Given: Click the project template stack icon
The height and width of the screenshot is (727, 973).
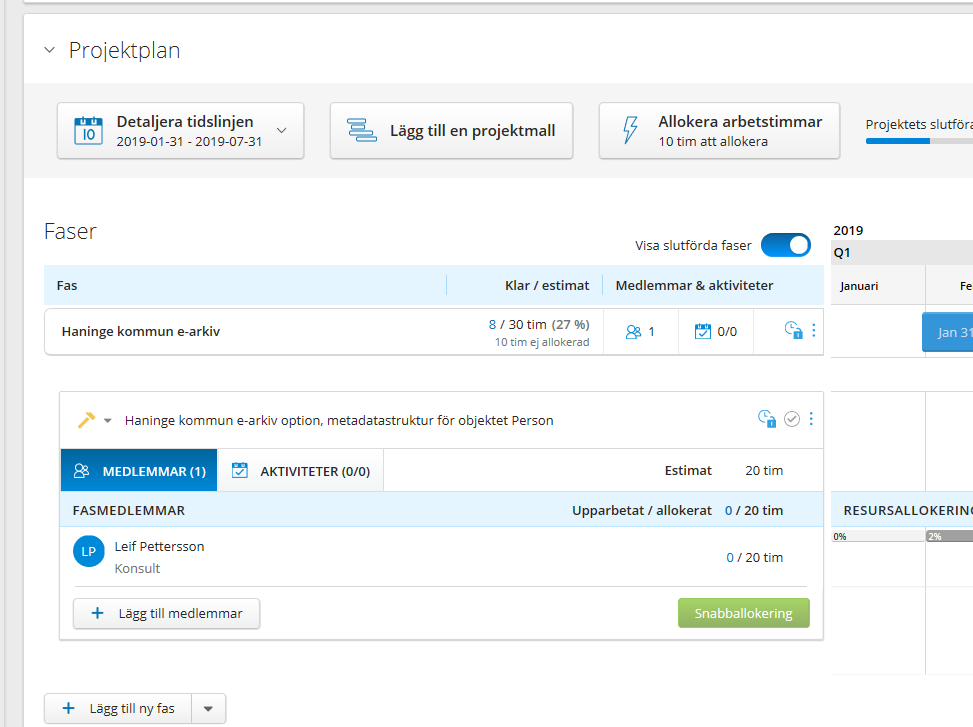Looking at the screenshot, I should point(361,131).
